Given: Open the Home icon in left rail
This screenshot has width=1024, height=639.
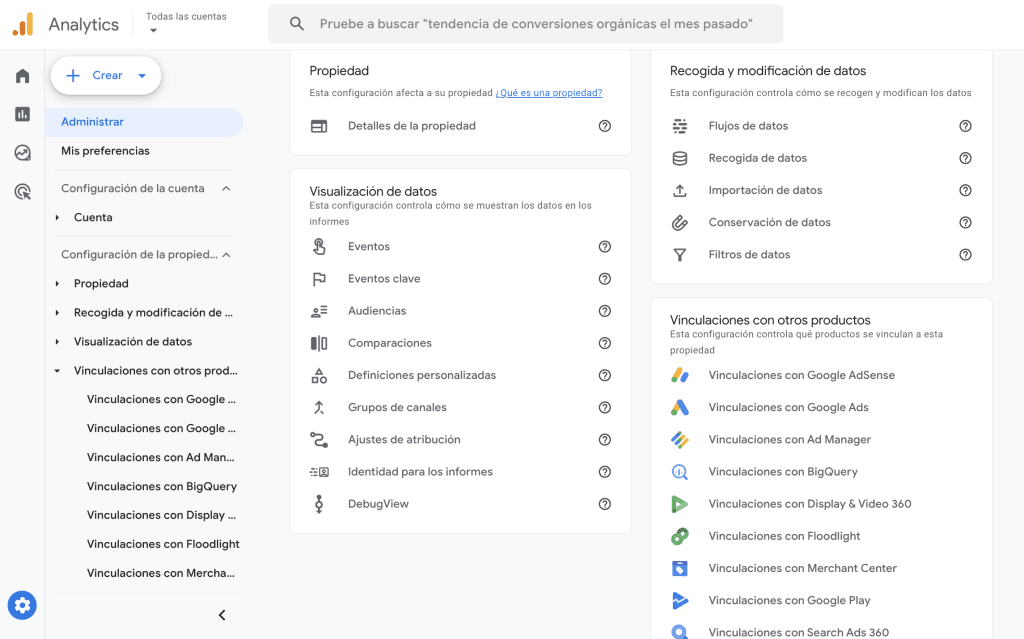Looking at the screenshot, I should (x=22, y=76).
